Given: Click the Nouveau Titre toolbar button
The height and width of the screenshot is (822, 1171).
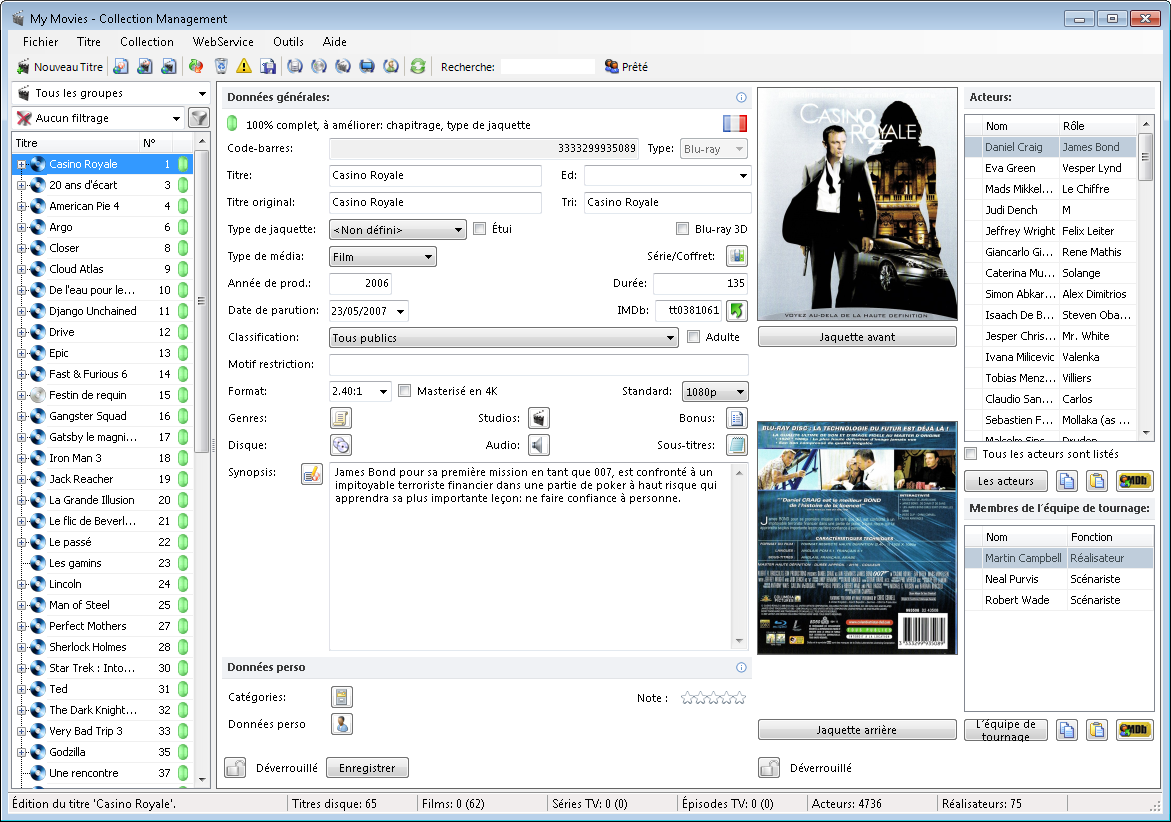Looking at the screenshot, I should pos(60,66).
